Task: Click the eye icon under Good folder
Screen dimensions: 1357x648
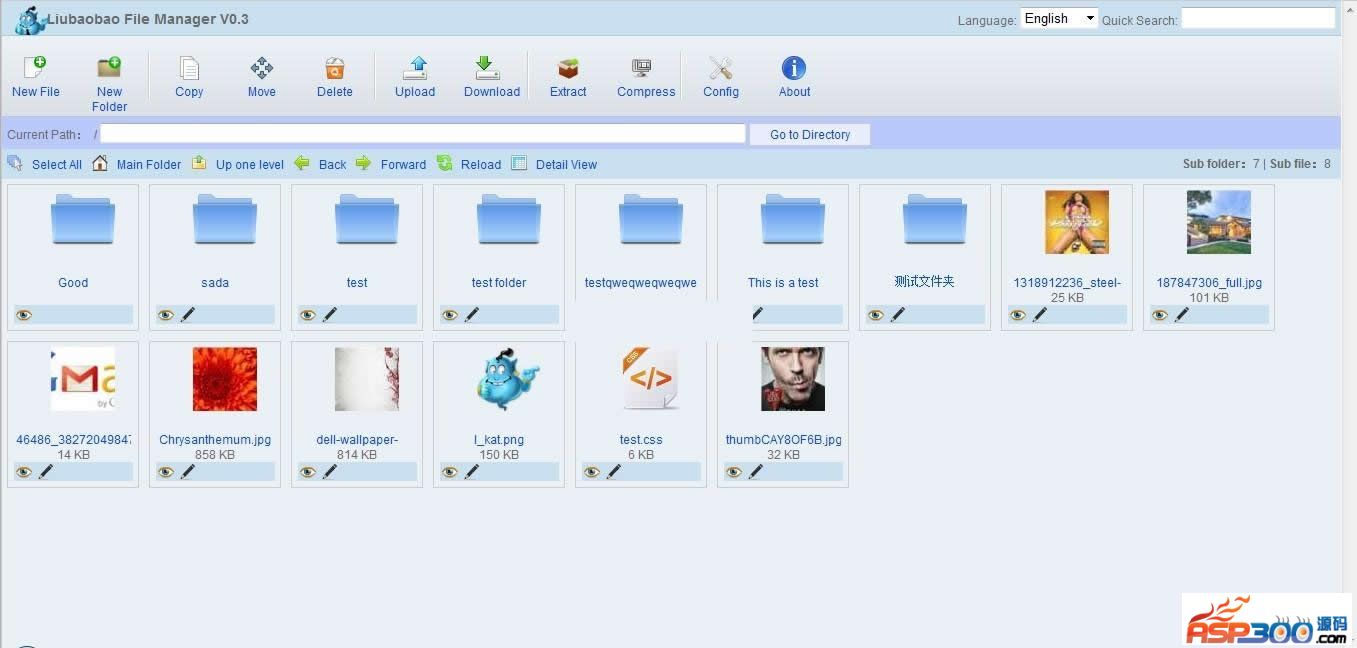Action: (24, 315)
